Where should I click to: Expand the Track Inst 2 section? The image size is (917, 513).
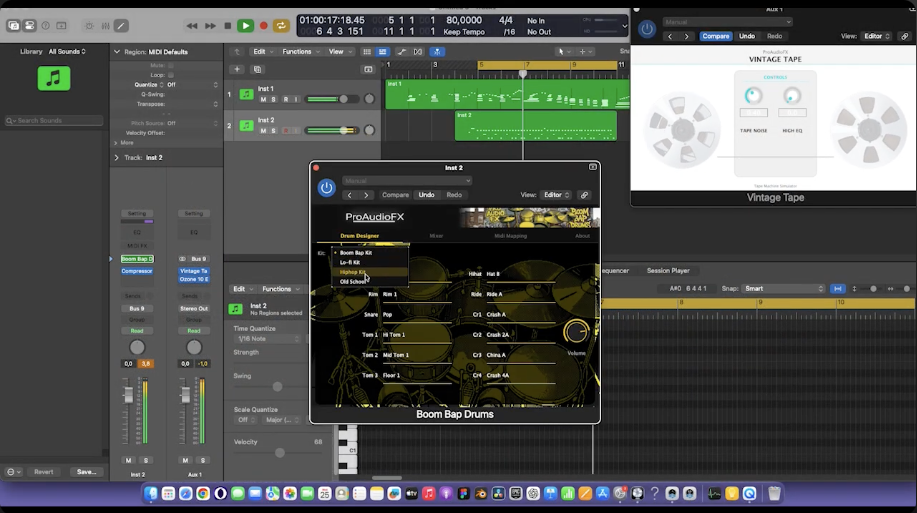pos(116,157)
